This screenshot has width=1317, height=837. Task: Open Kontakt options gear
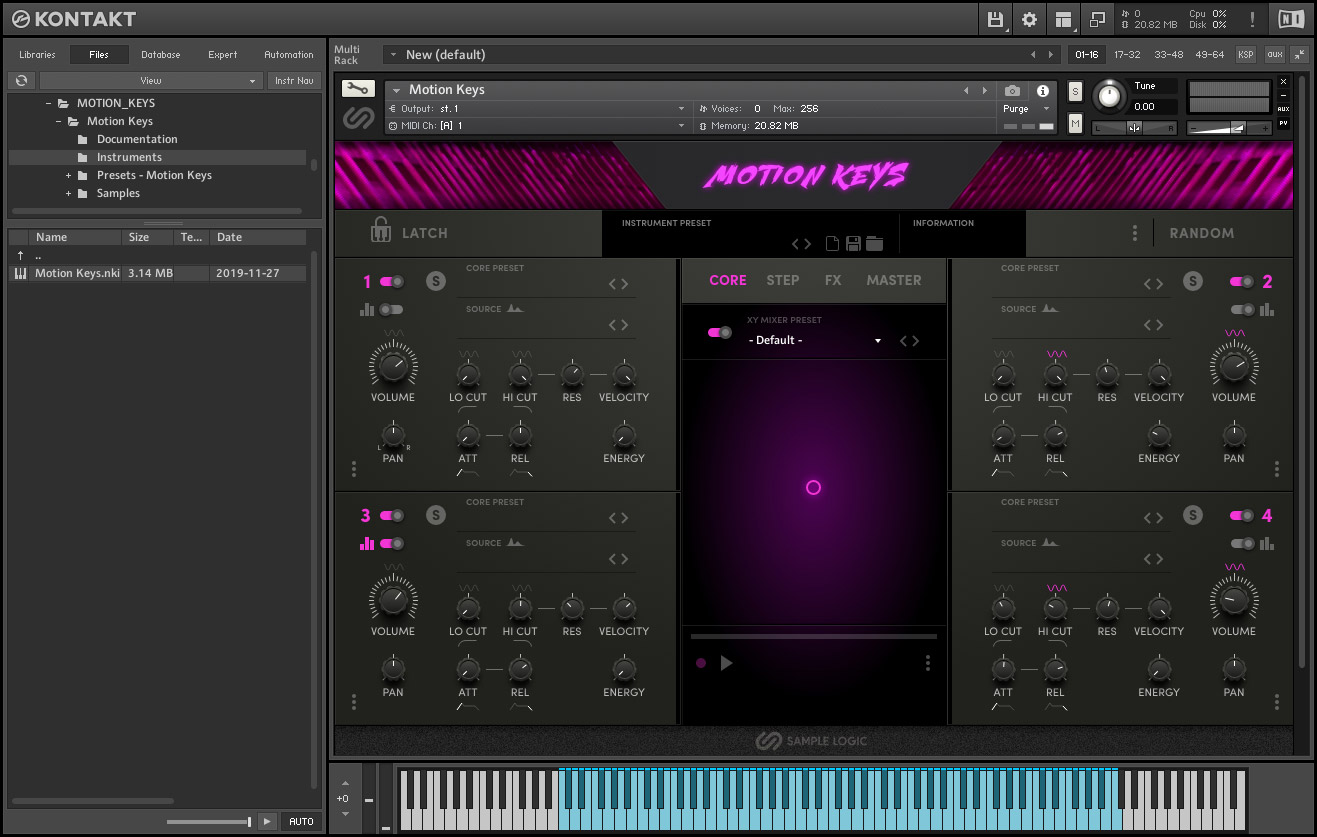click(x=1029, y=19)
